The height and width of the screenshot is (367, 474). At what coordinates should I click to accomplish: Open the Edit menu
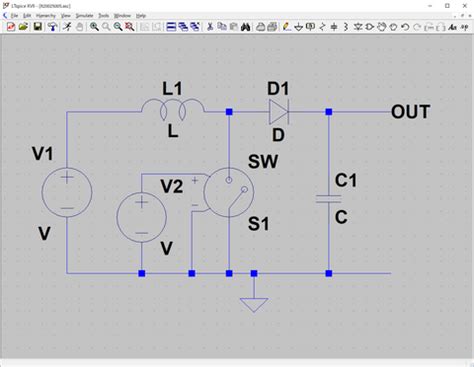27,16
